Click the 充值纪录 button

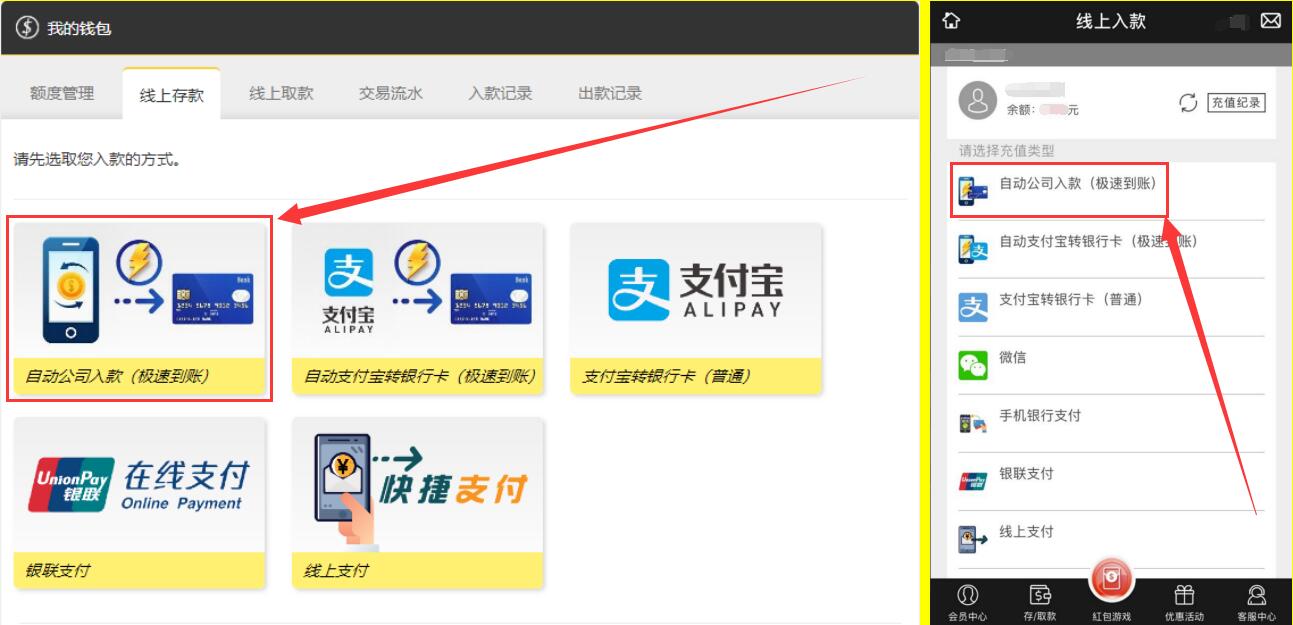point(1236,103)
